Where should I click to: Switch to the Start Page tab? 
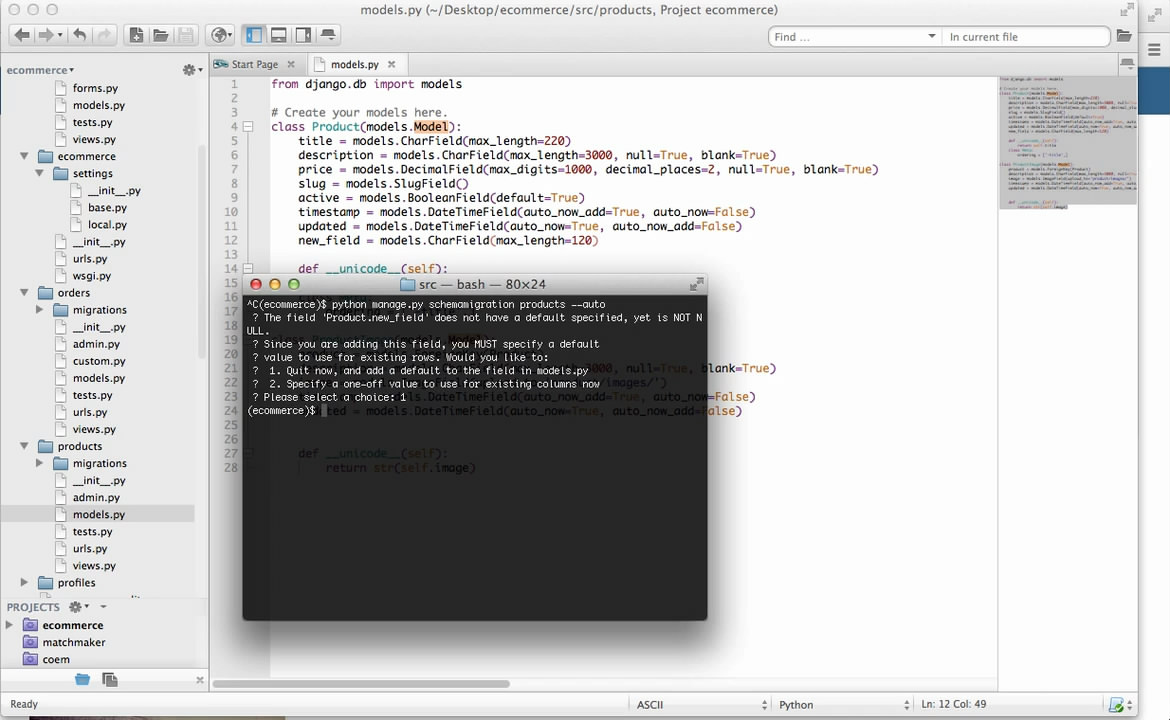point(254,64)
